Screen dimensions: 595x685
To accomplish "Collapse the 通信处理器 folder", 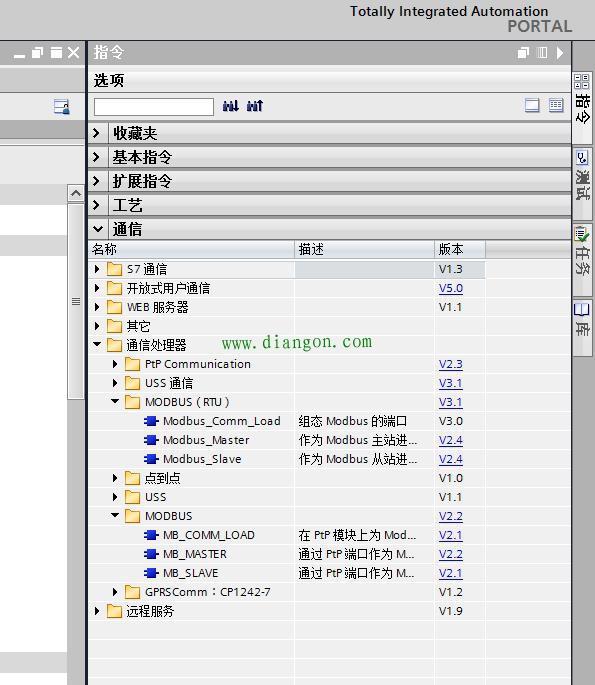I will tap(97, 344).
